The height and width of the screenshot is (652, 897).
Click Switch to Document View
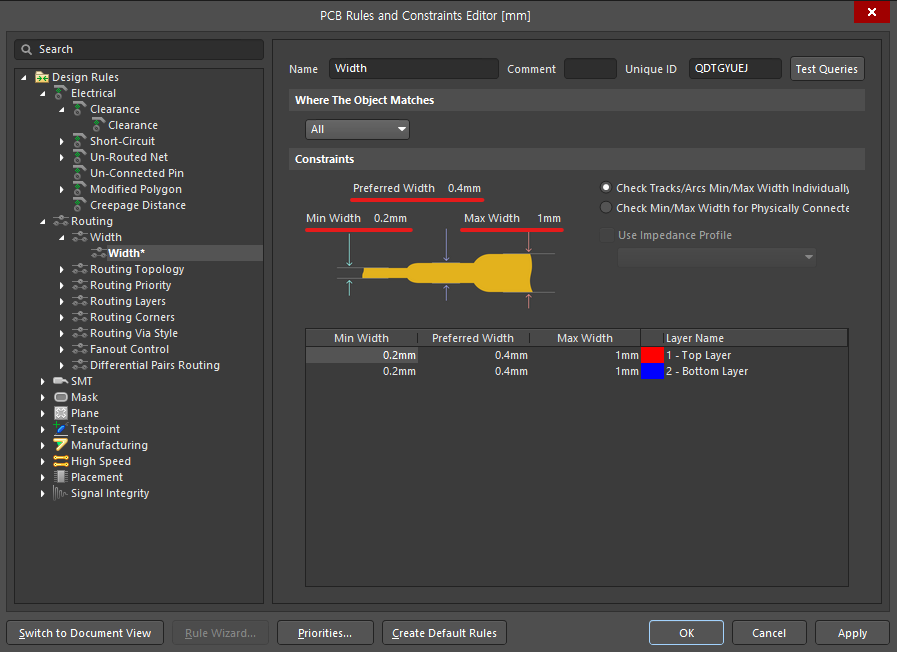(85, 633)
